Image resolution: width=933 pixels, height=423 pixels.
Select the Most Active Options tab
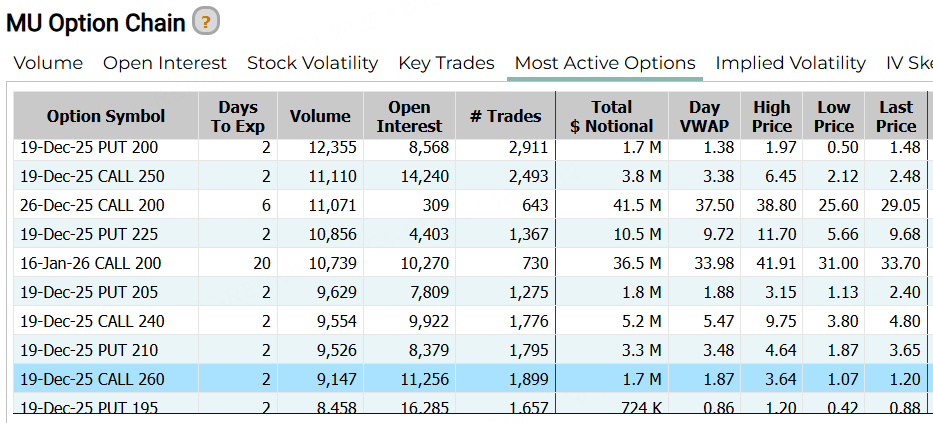tap(604, 63)
